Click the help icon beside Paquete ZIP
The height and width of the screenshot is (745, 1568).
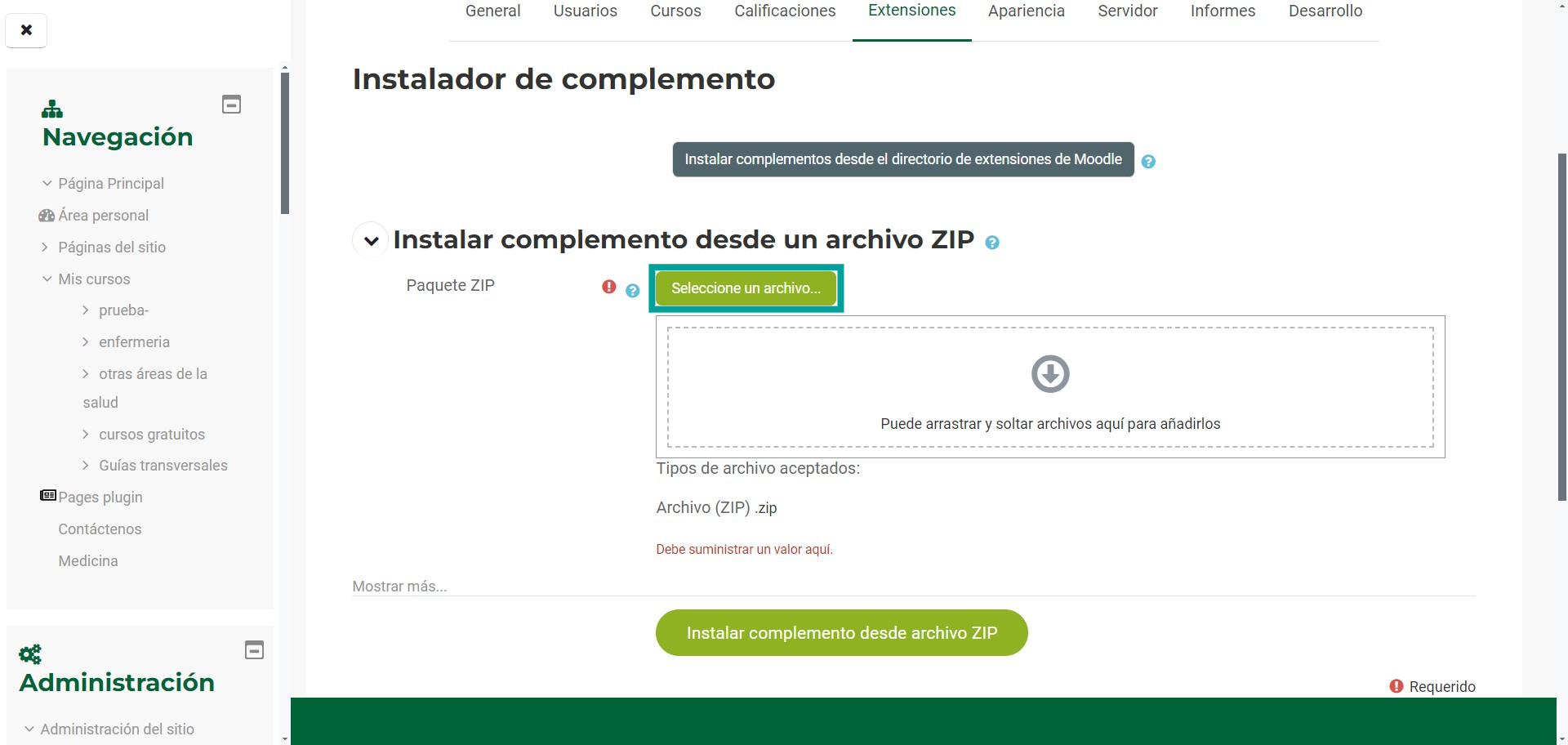632,291
